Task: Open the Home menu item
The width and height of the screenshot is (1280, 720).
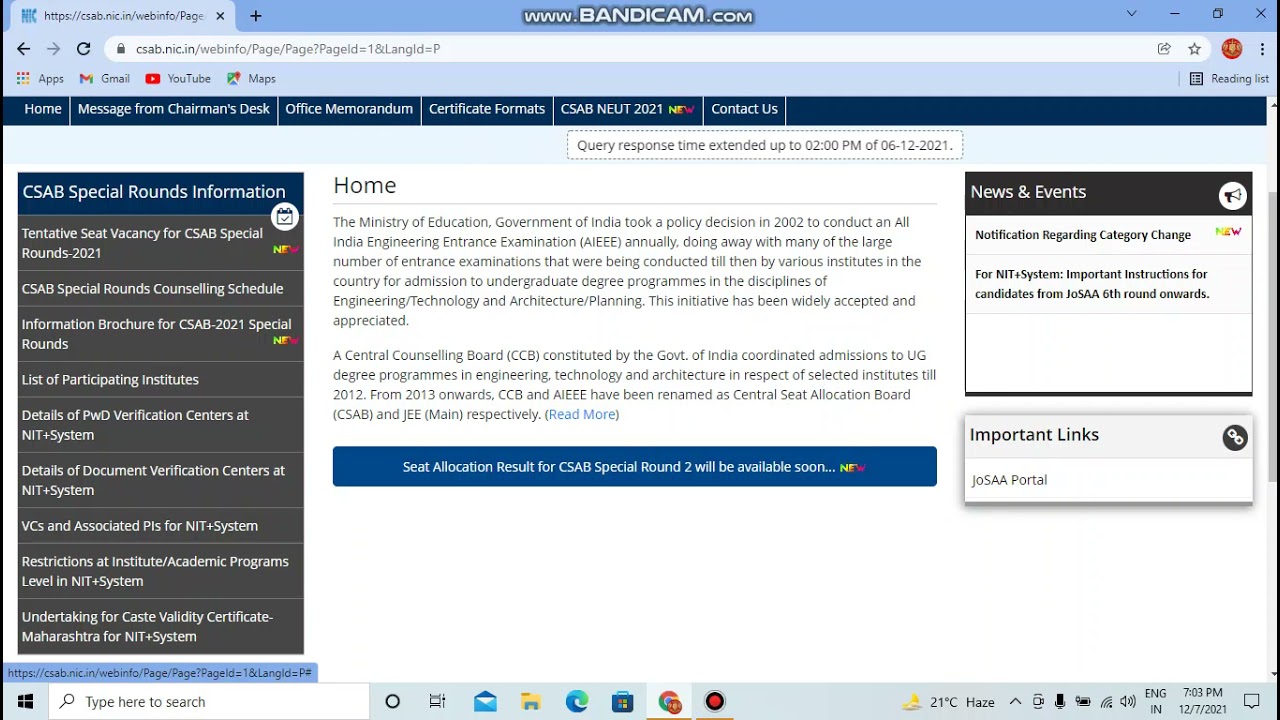Action: coord(43,109)
